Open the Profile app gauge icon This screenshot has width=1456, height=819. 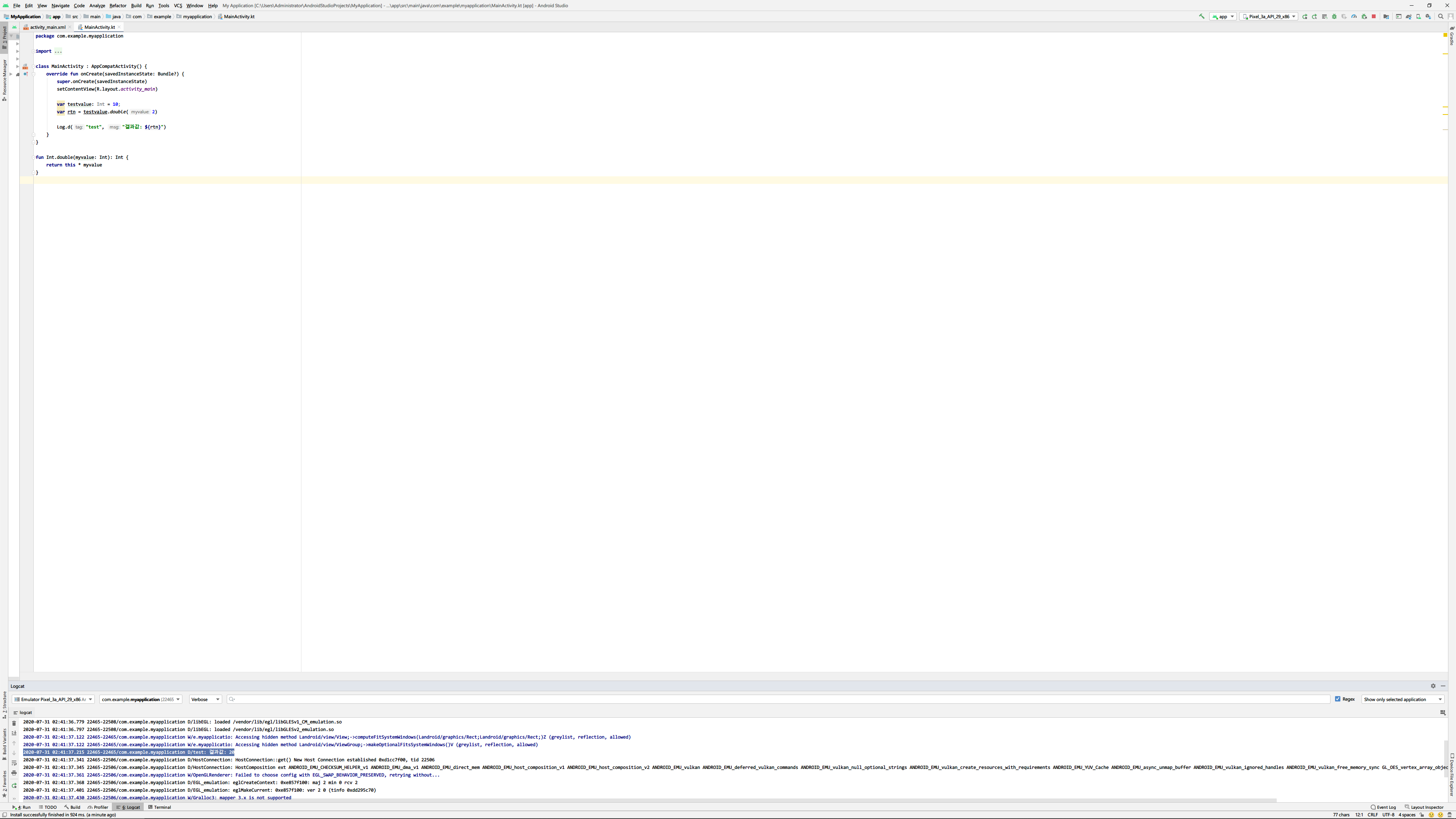(1354, 16)
